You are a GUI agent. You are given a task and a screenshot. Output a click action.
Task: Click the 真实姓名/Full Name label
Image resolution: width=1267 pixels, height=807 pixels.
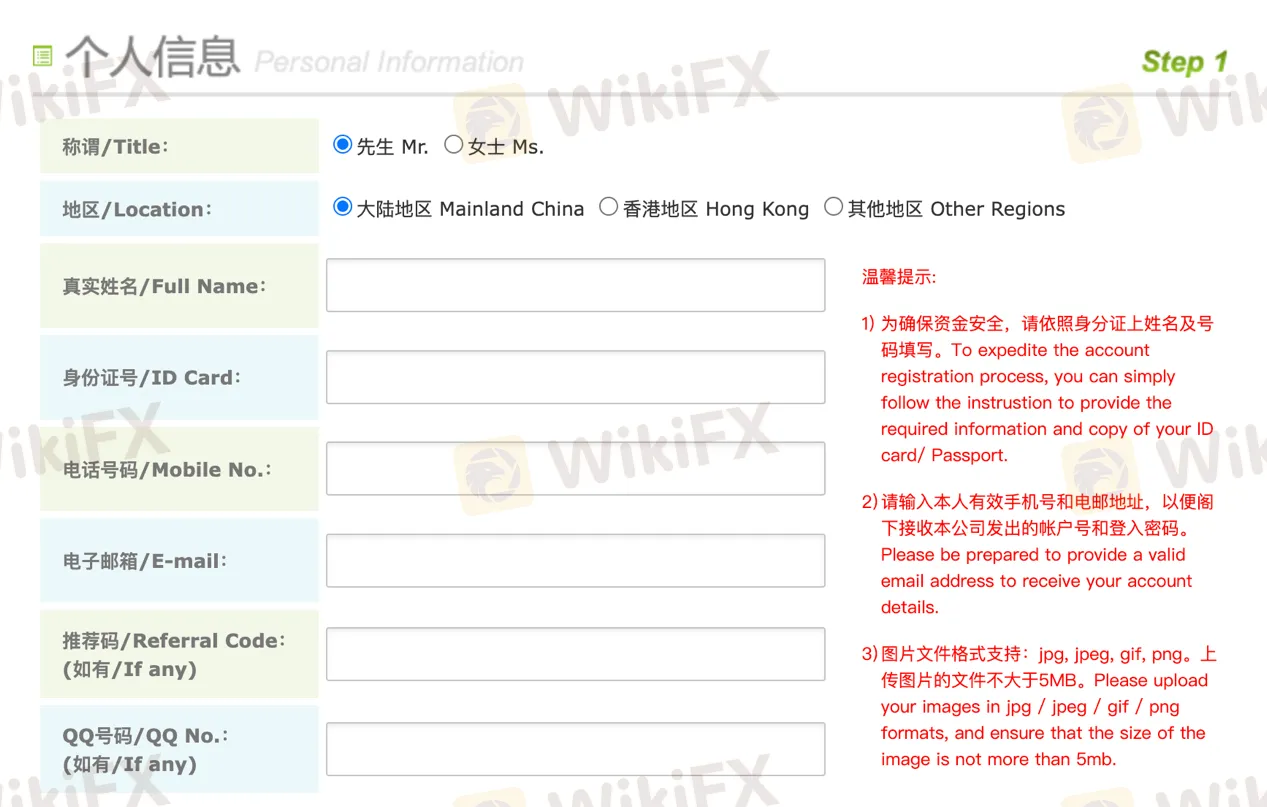coord(164,286)
